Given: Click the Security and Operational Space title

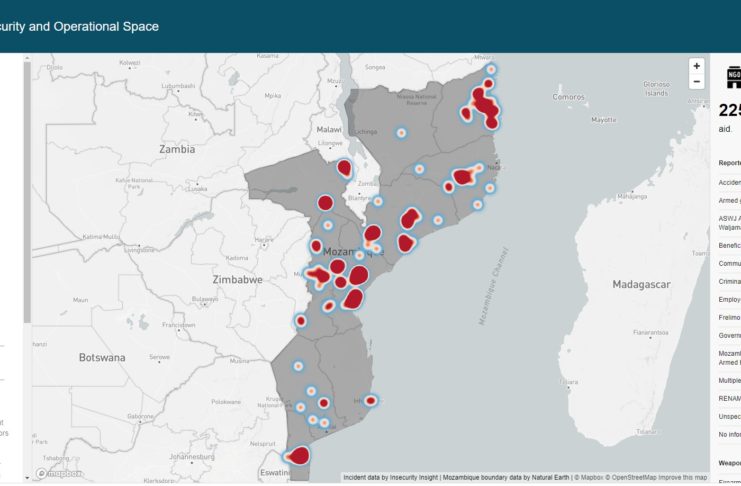Looking at the screenshot, I should [x=80, y=27].
